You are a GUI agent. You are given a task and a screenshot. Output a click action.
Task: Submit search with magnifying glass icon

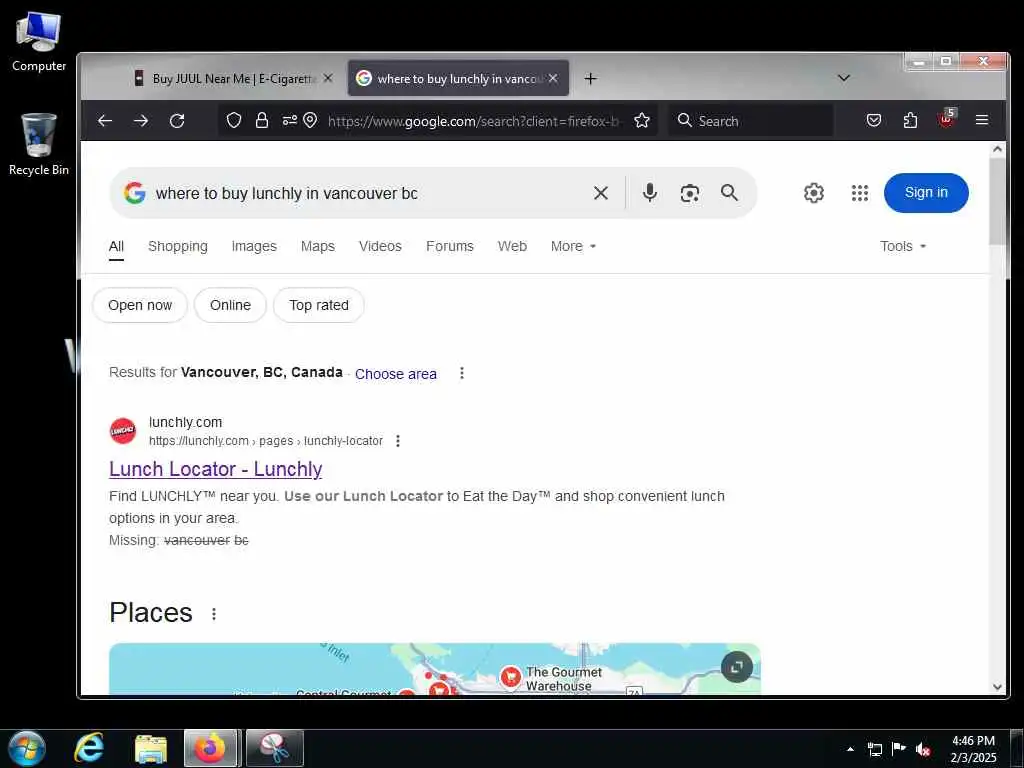click(729, 193)
